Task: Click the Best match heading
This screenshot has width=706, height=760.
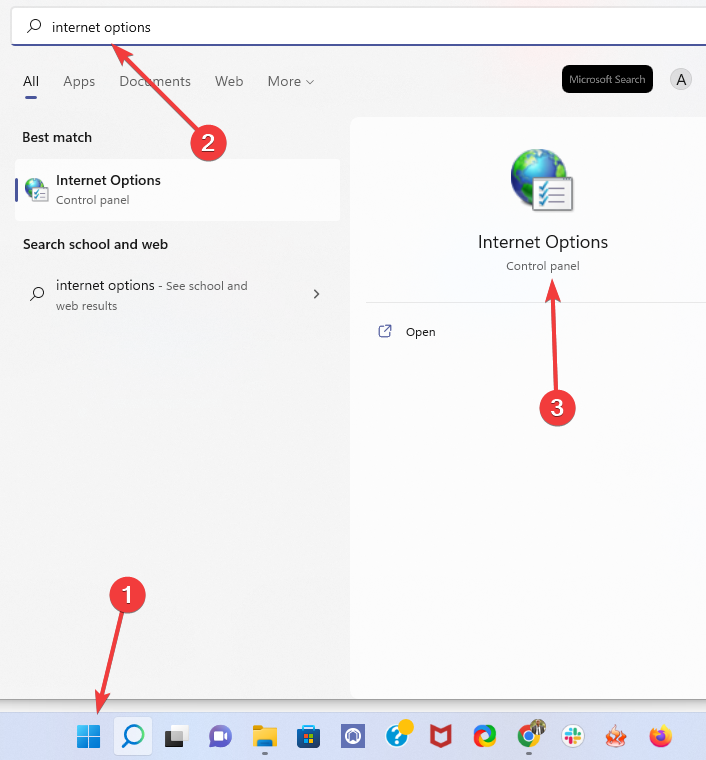Action: click(57, 137)
